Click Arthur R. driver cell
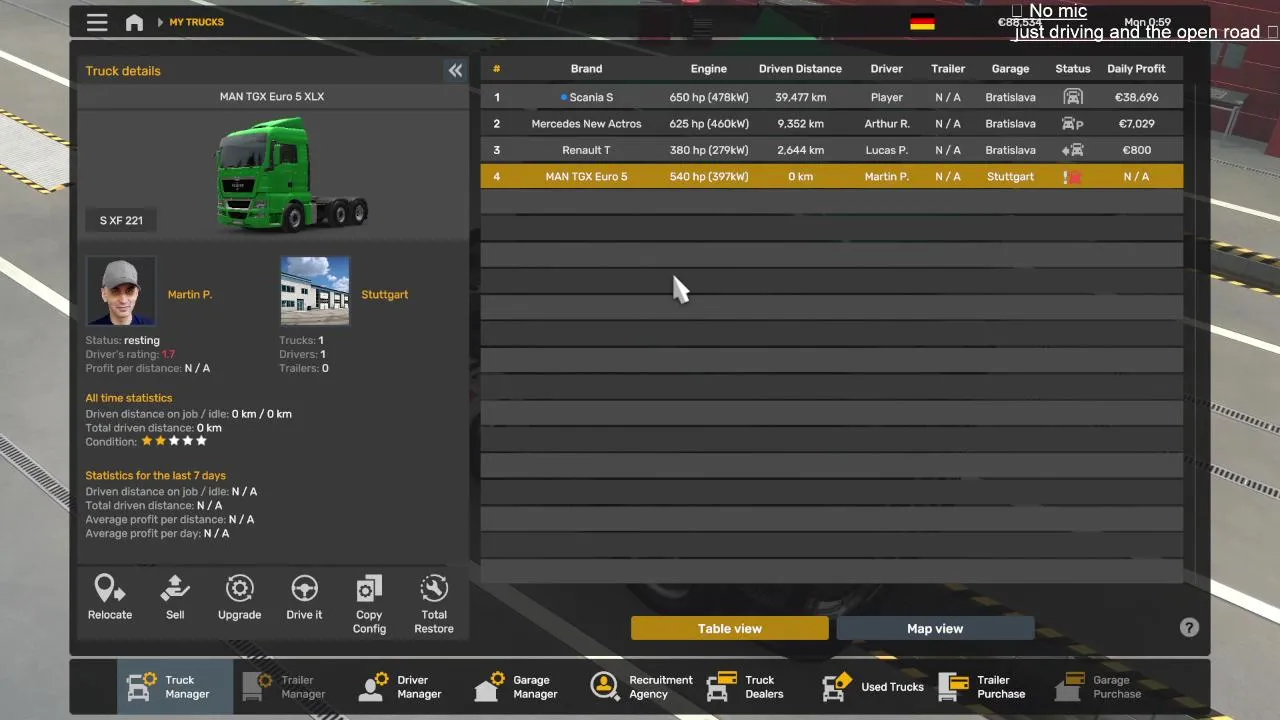 [x=887, y=124]
